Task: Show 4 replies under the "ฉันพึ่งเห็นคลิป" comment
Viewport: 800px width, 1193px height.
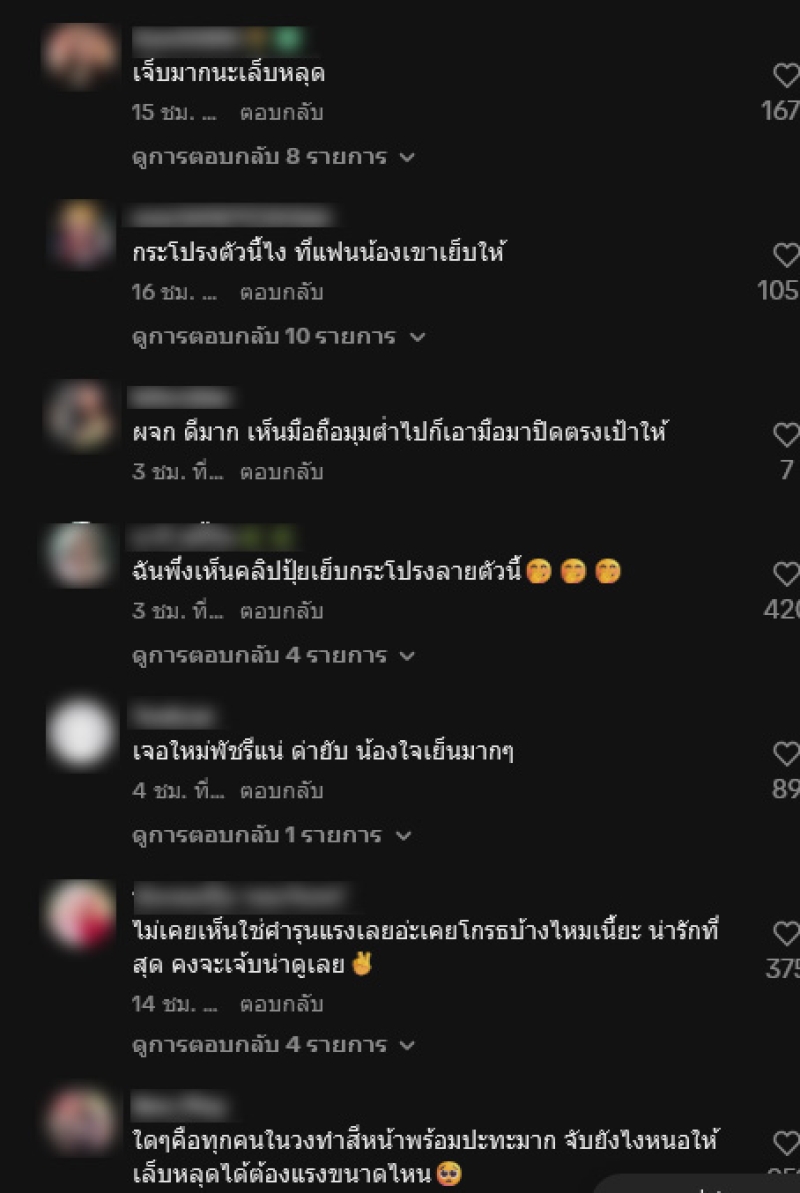Action: [x=273, y=656]
